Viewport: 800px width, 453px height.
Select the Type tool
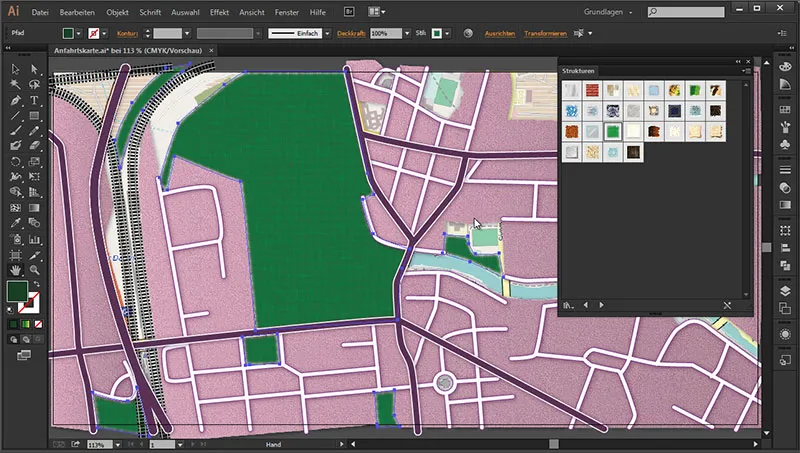pos(34,100)
